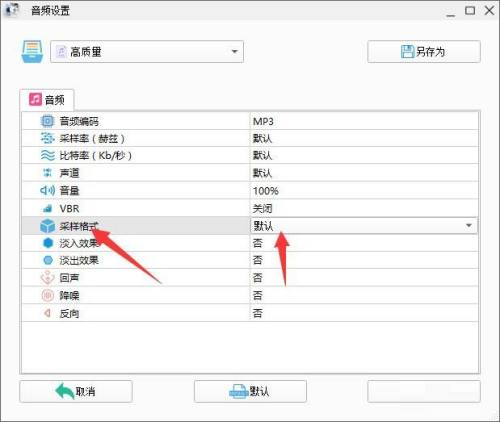Click the noise reduction (降噪) icon
Screen dimensions: 500x422
coord(47,295)
